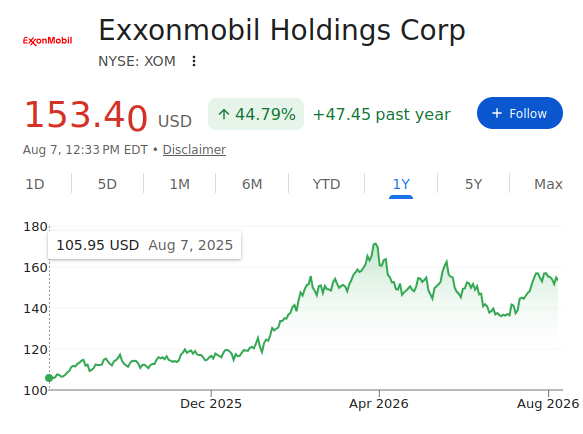The height and width of the screenshot is (434, 583).
Task: Show the 1M chart range
Action: click(x=180, y=184)
